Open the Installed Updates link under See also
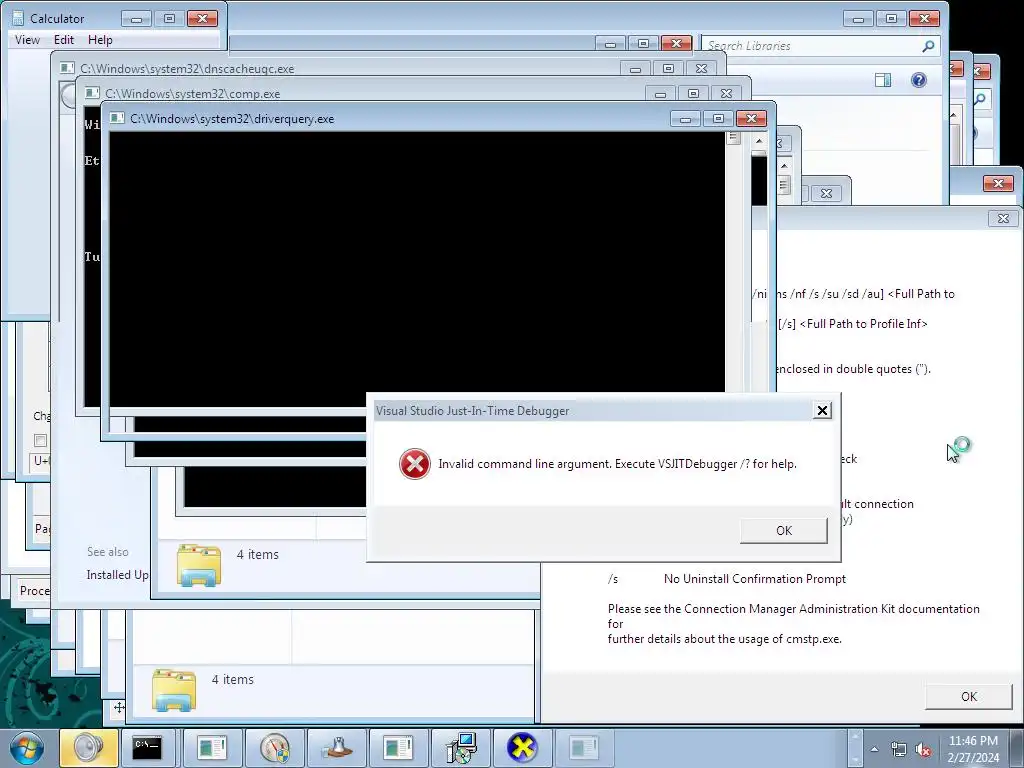 pos(118,575)
